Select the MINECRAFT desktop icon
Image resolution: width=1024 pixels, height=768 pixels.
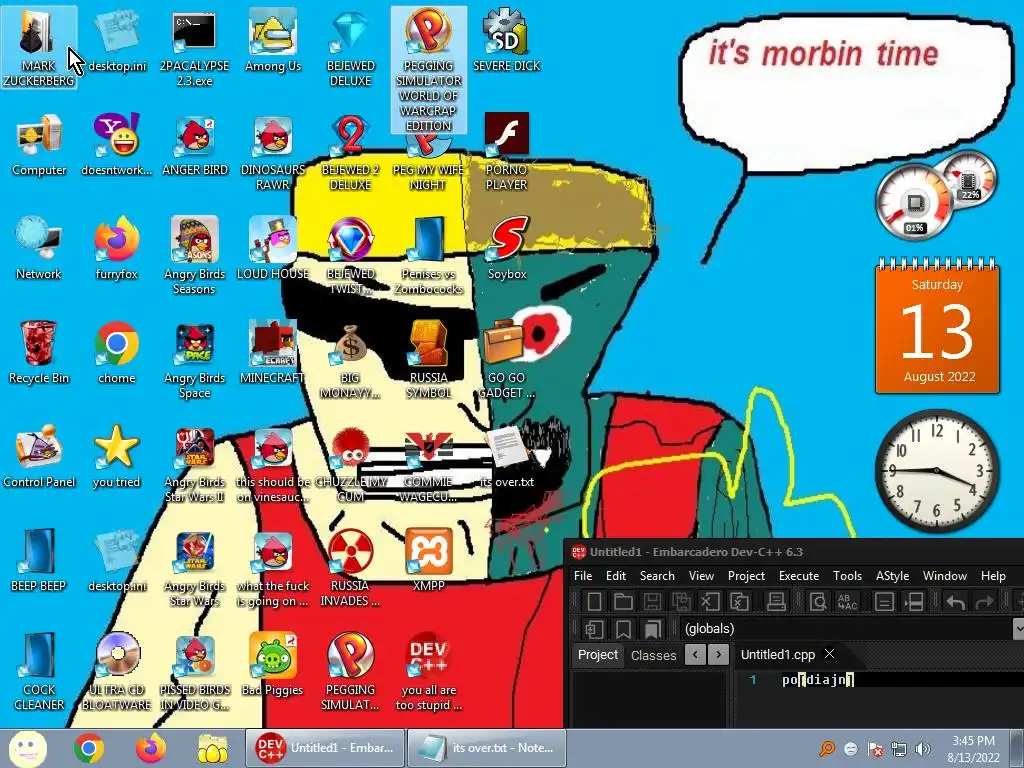pos(272,354)
